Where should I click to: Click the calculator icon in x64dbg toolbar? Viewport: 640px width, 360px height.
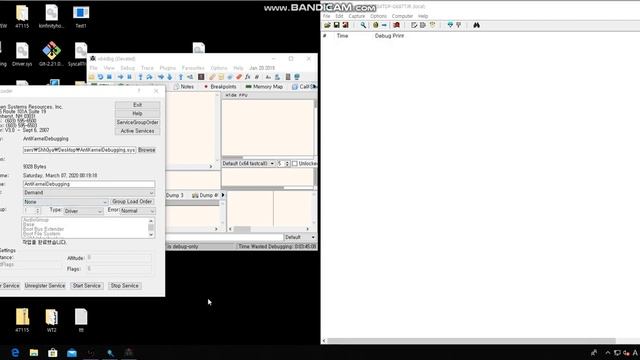click(288, 77)
